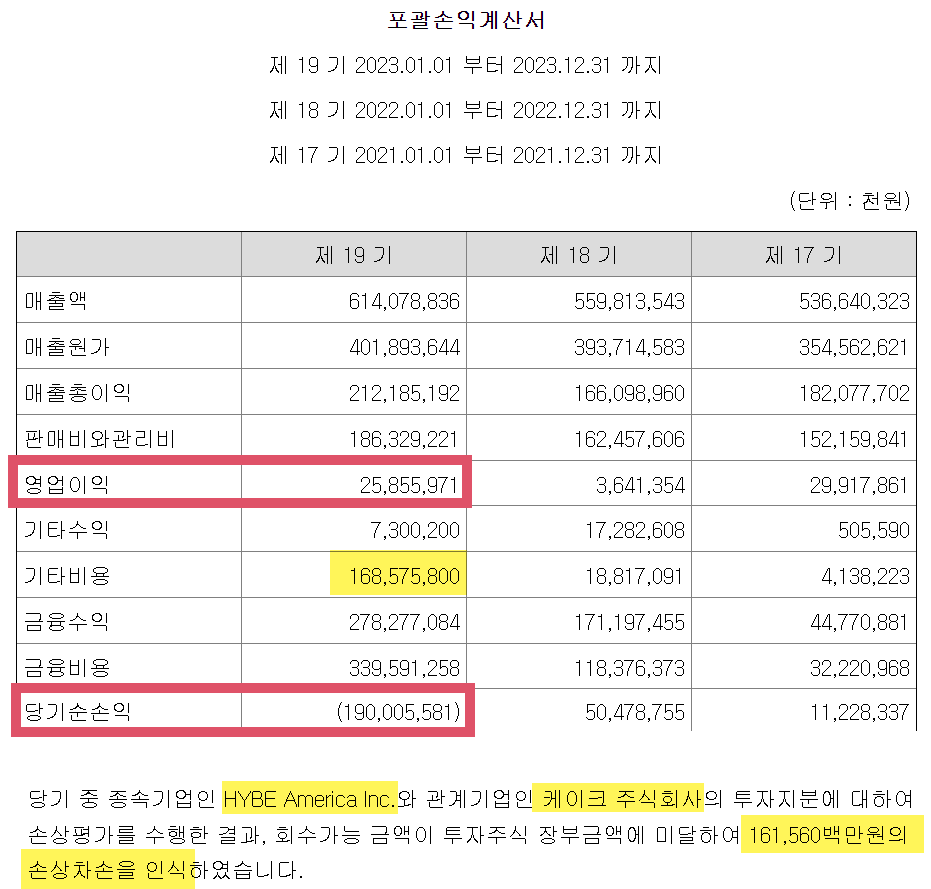The image size is (931, 889).
Task: Click the value 393,714,583
Action: coord(629,347)
